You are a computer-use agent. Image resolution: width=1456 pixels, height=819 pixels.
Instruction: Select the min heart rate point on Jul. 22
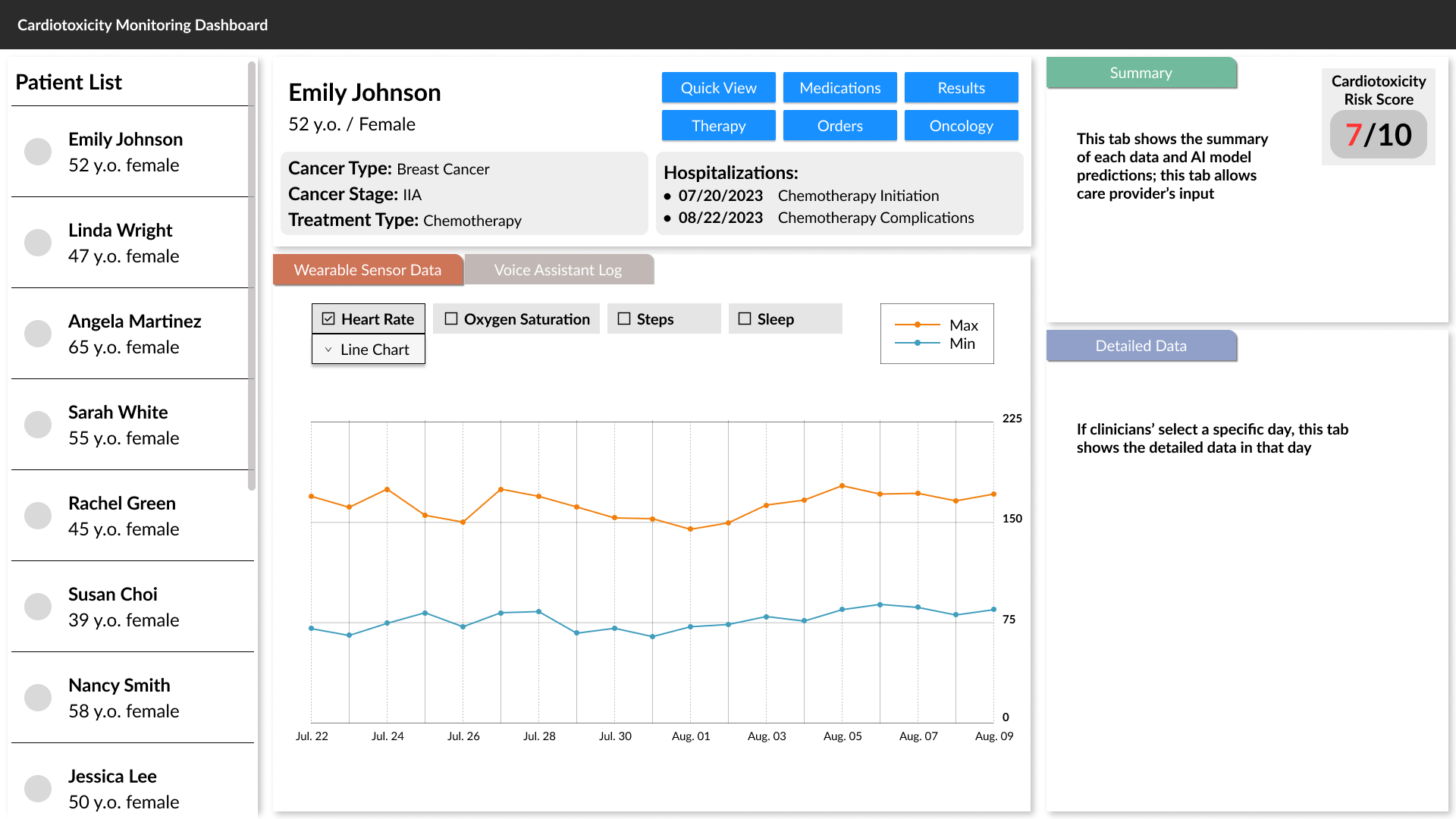(x=312, y=629)
